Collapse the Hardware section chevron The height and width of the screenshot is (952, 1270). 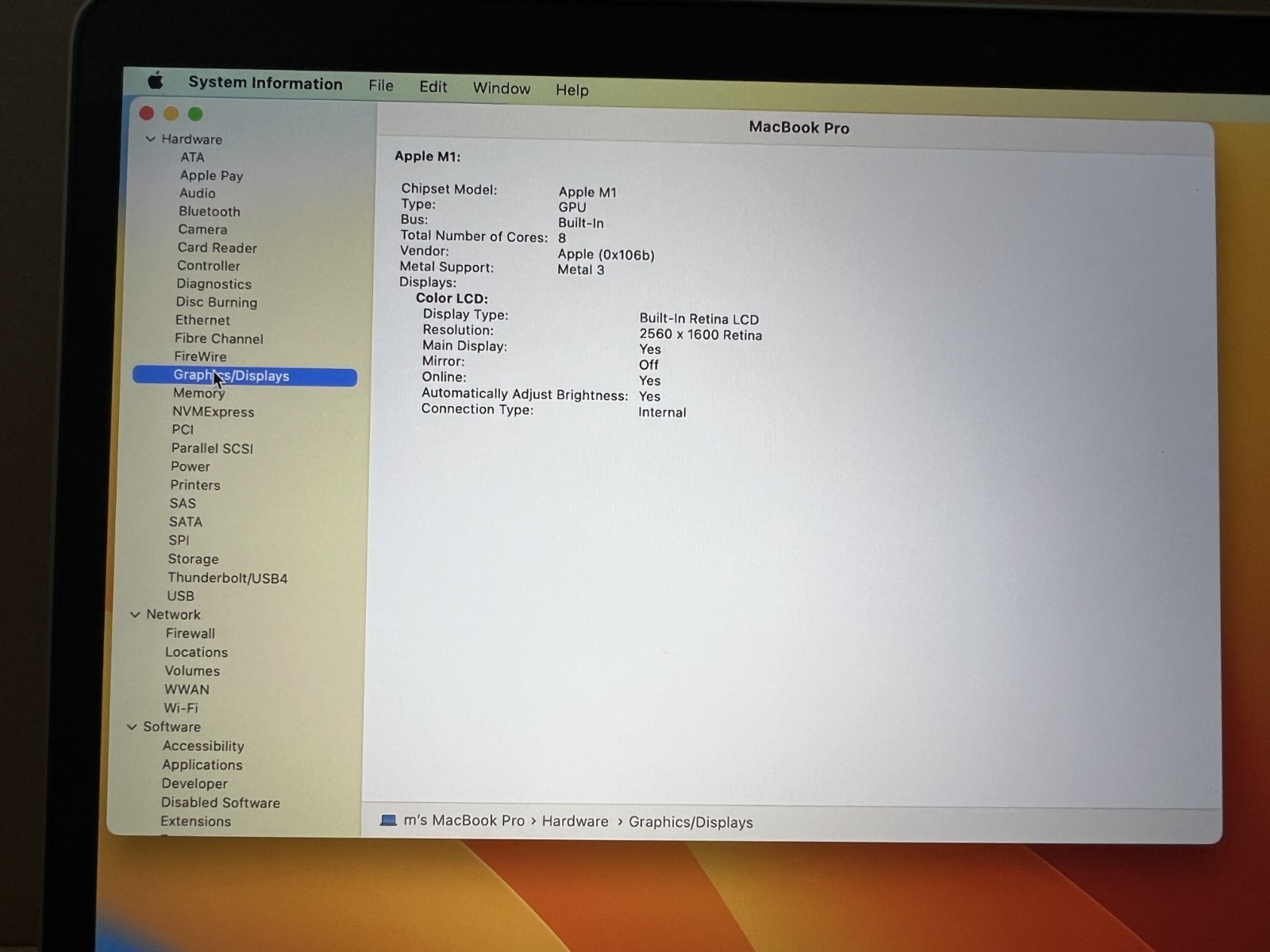[x=150, y=139]
